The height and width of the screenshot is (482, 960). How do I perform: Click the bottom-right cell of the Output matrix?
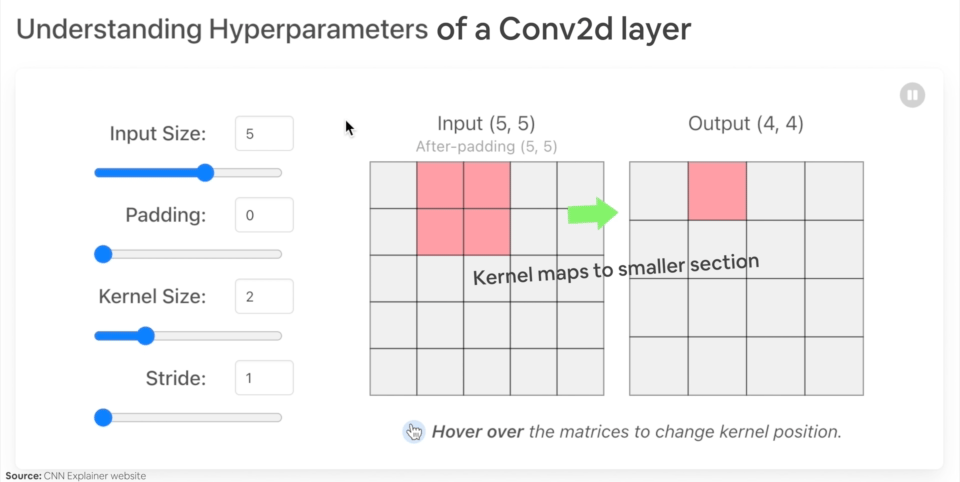pos(834,366)
